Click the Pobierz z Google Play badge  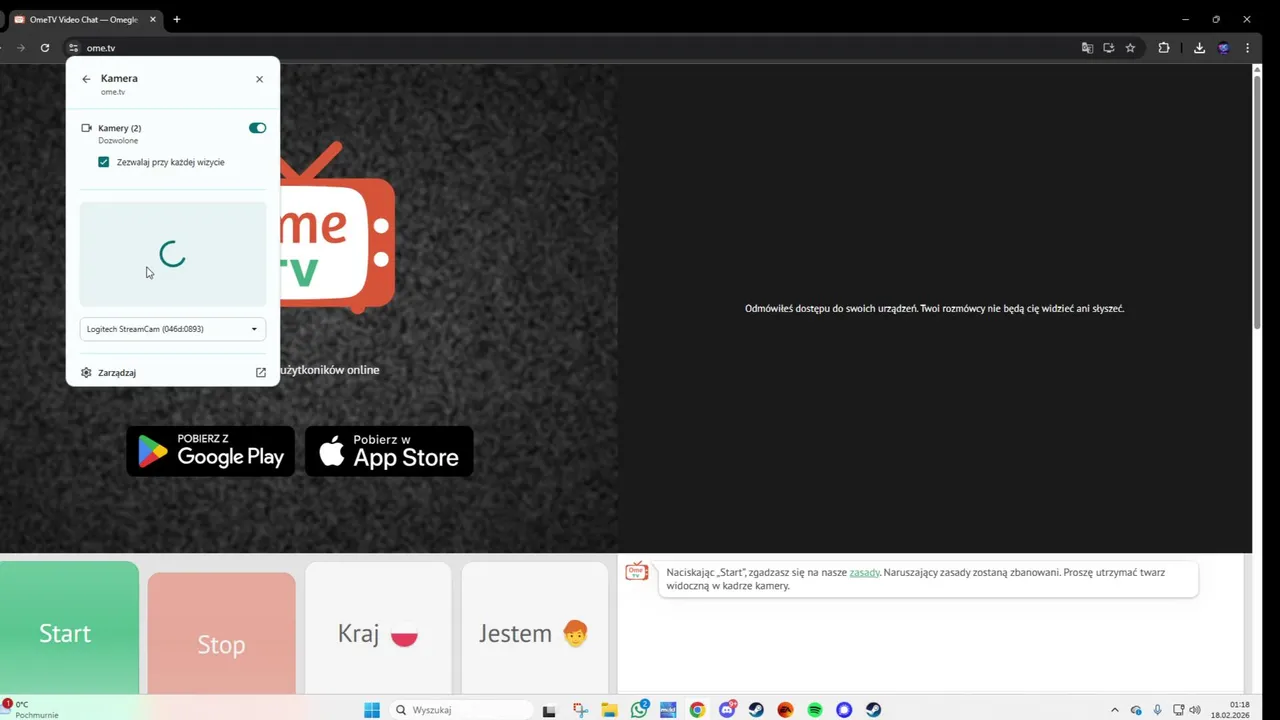[x=210, y=451]
